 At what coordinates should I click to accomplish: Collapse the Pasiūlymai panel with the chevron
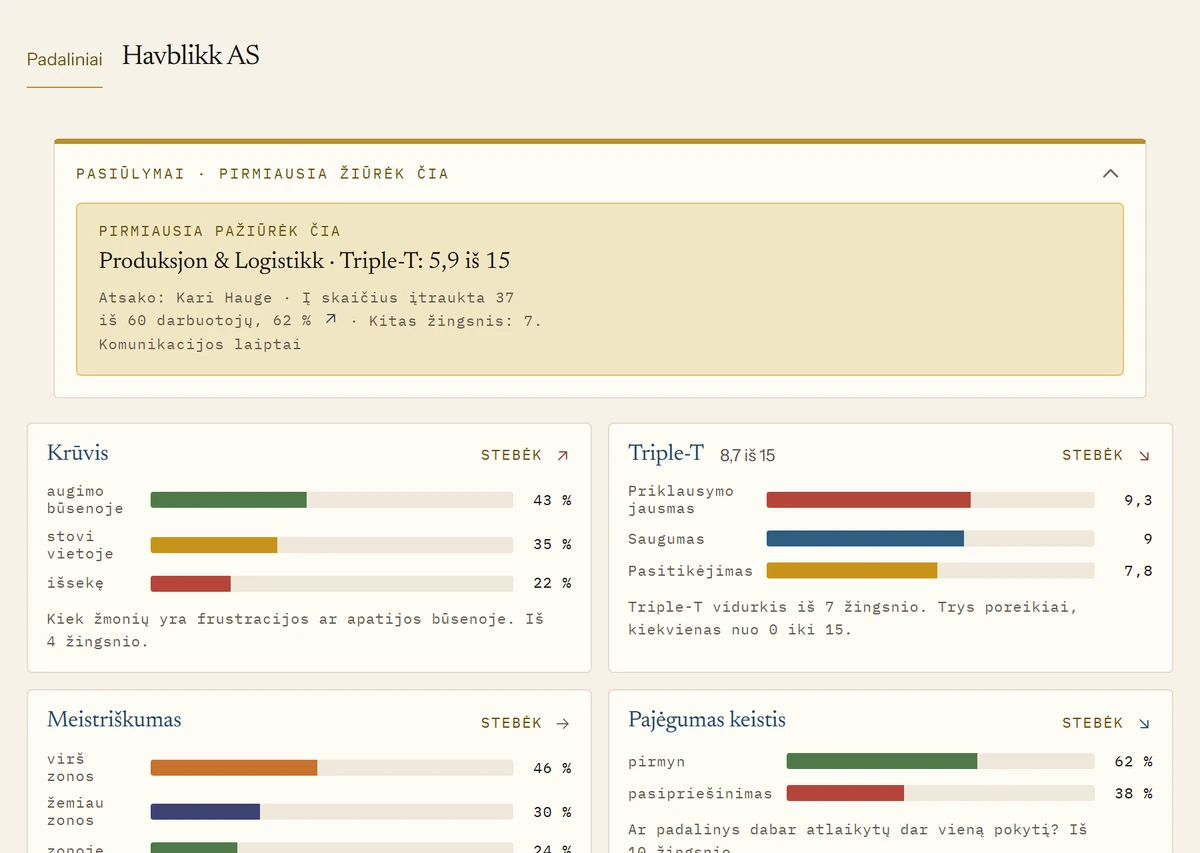click(1110, 174)
